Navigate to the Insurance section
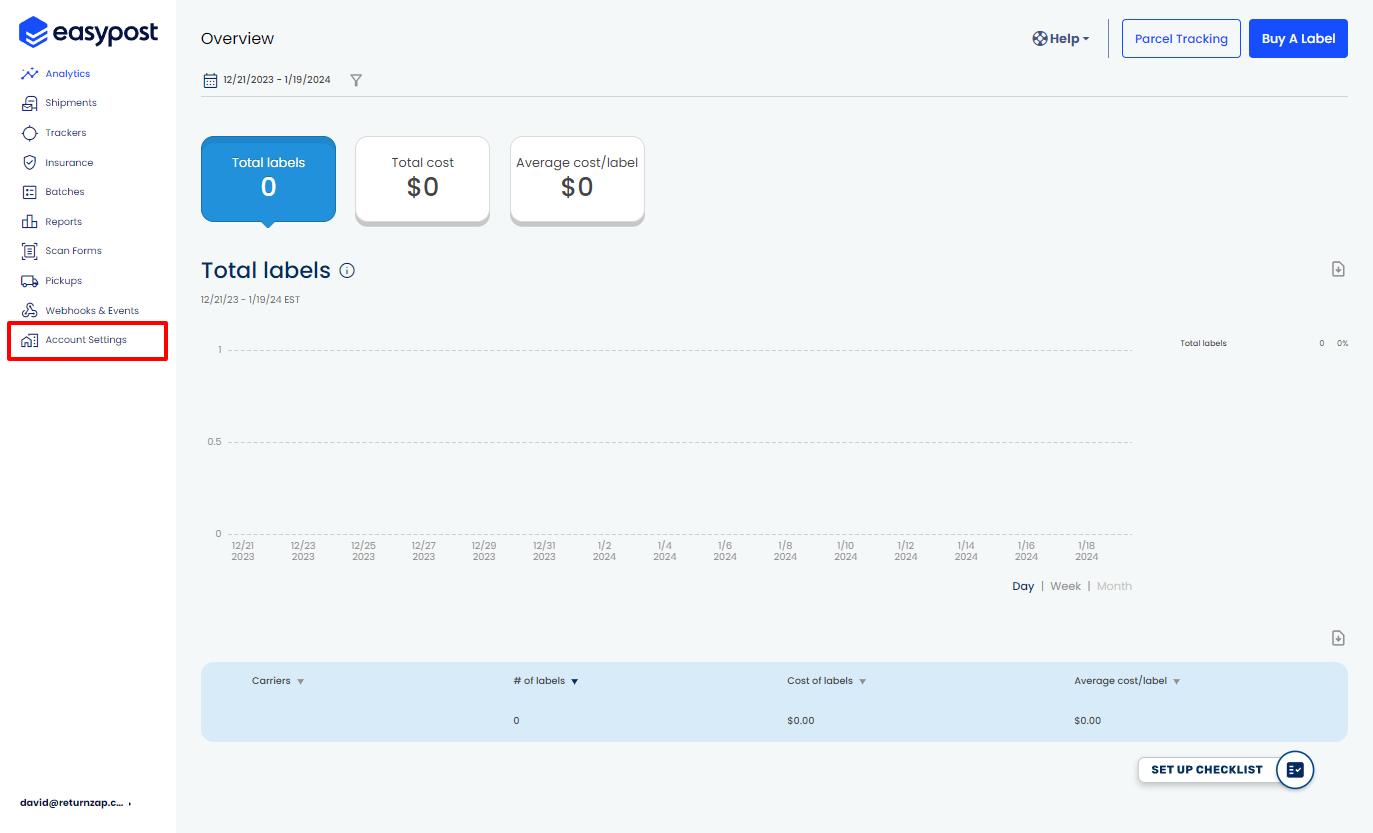Screen dimensions: 1373x833 click(x=68, y=161)
